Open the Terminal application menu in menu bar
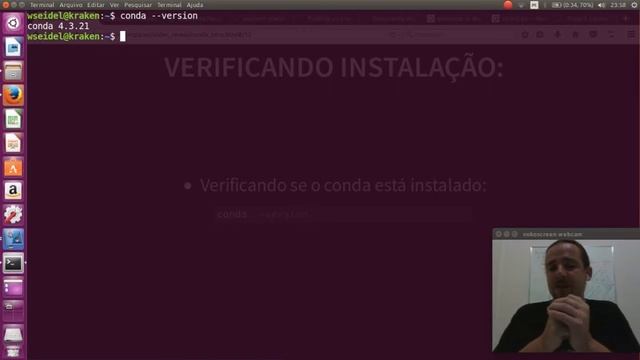Screen dimensions: 640x360 [x=42, y=5]
